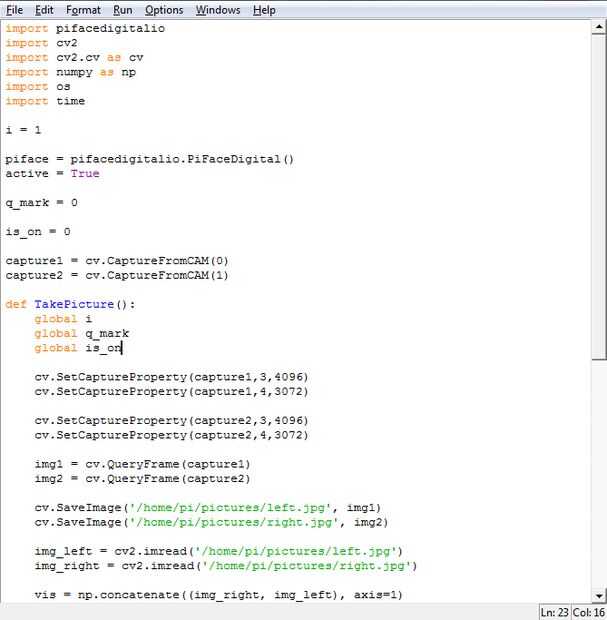This screenshot has width=607, height=620.
Task: Click the Col: 16 status indicator
Action: click(x=588, y=612)
